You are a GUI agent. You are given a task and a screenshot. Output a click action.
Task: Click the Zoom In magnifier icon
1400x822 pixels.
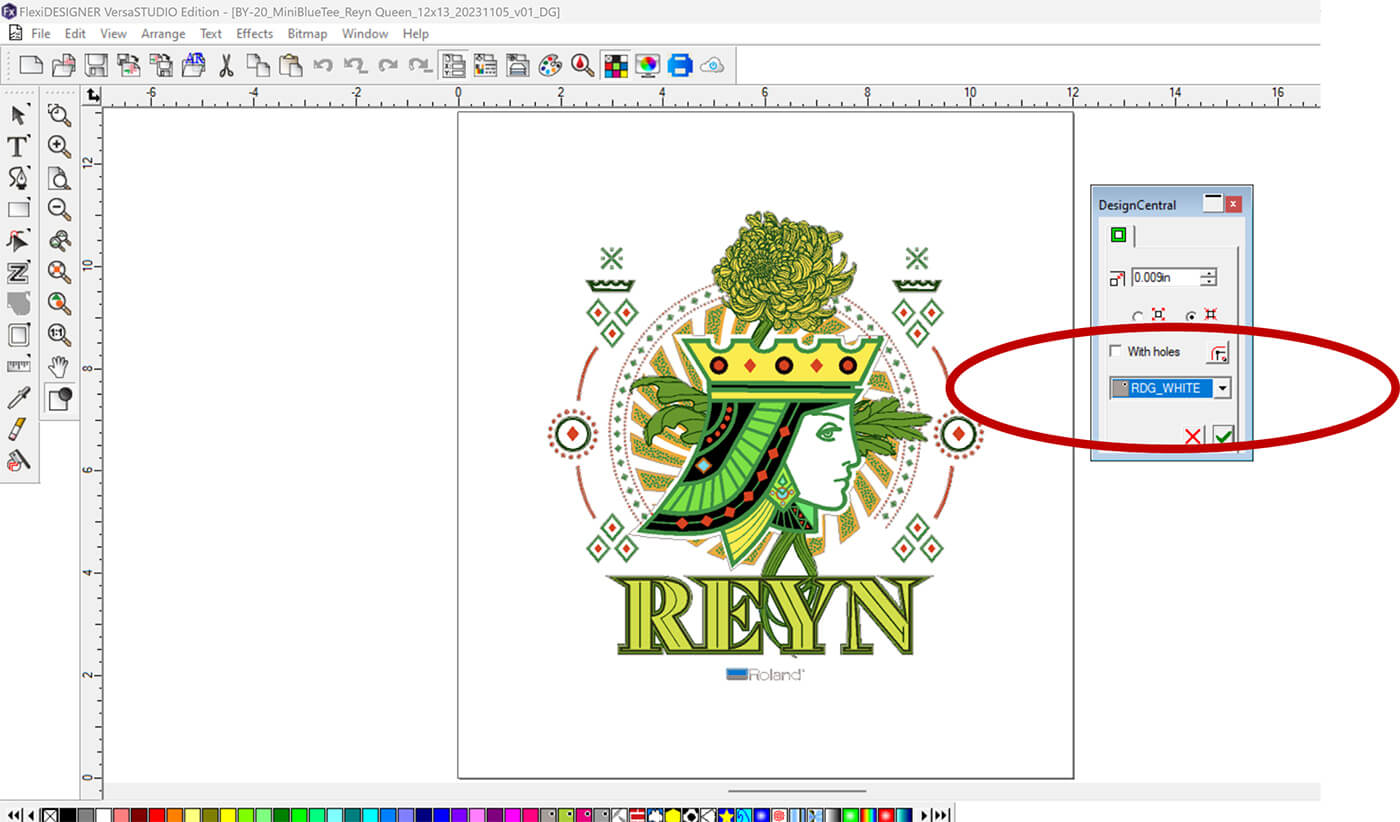(60, 147)
